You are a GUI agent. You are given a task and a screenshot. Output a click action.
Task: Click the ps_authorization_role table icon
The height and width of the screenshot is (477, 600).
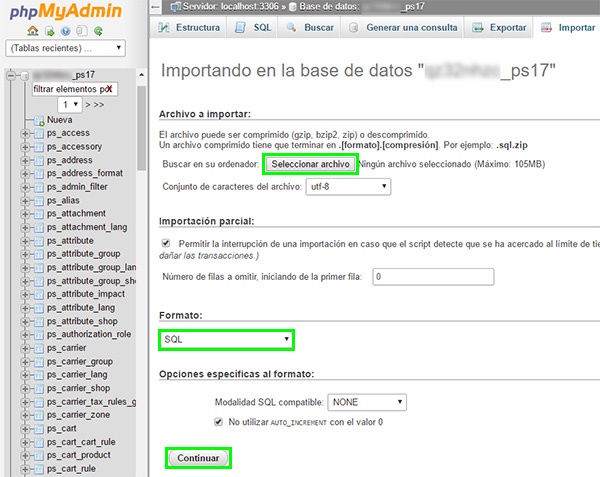[x=39, y=335]
